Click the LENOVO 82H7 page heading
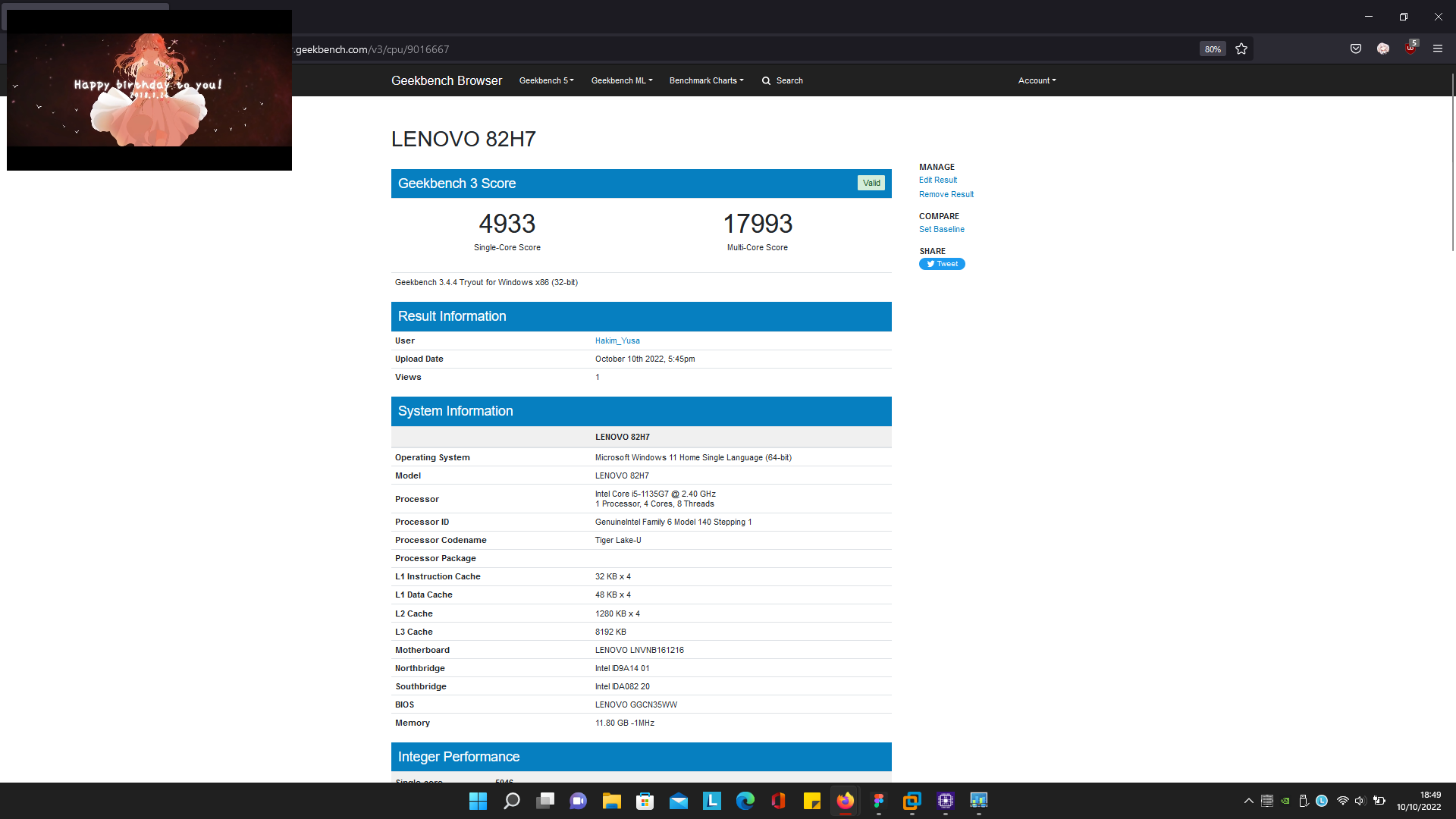This screenshot has height=819, width=1456. (x=463, y=140)
